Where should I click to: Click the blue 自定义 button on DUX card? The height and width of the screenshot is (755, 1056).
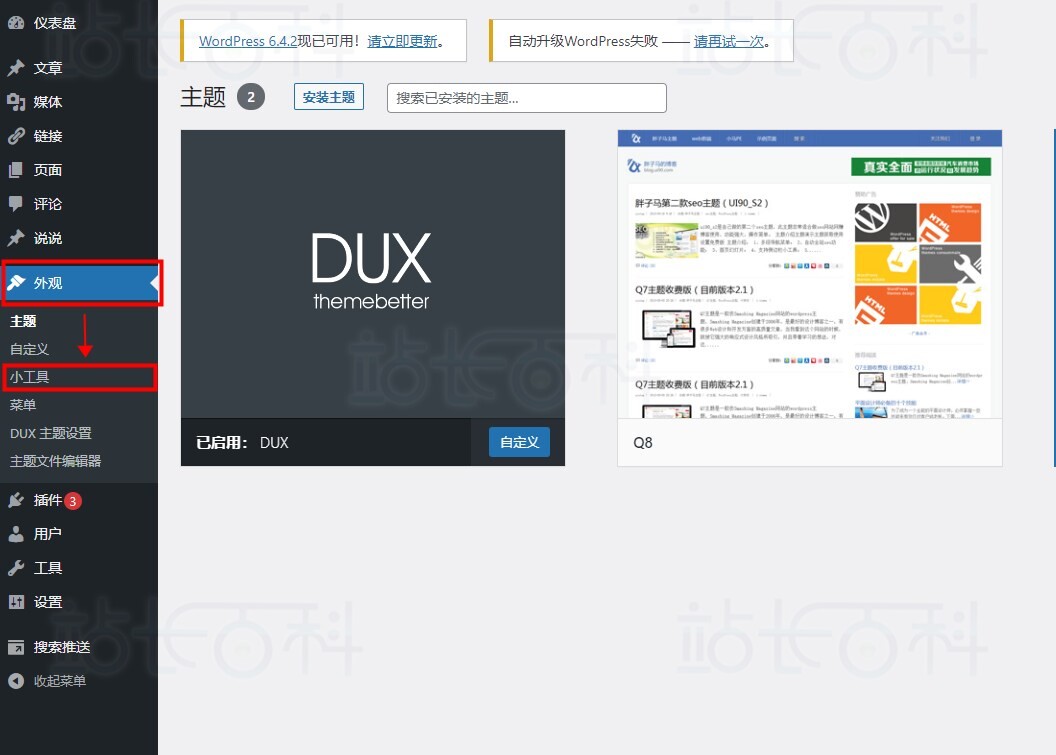point(519,442)
